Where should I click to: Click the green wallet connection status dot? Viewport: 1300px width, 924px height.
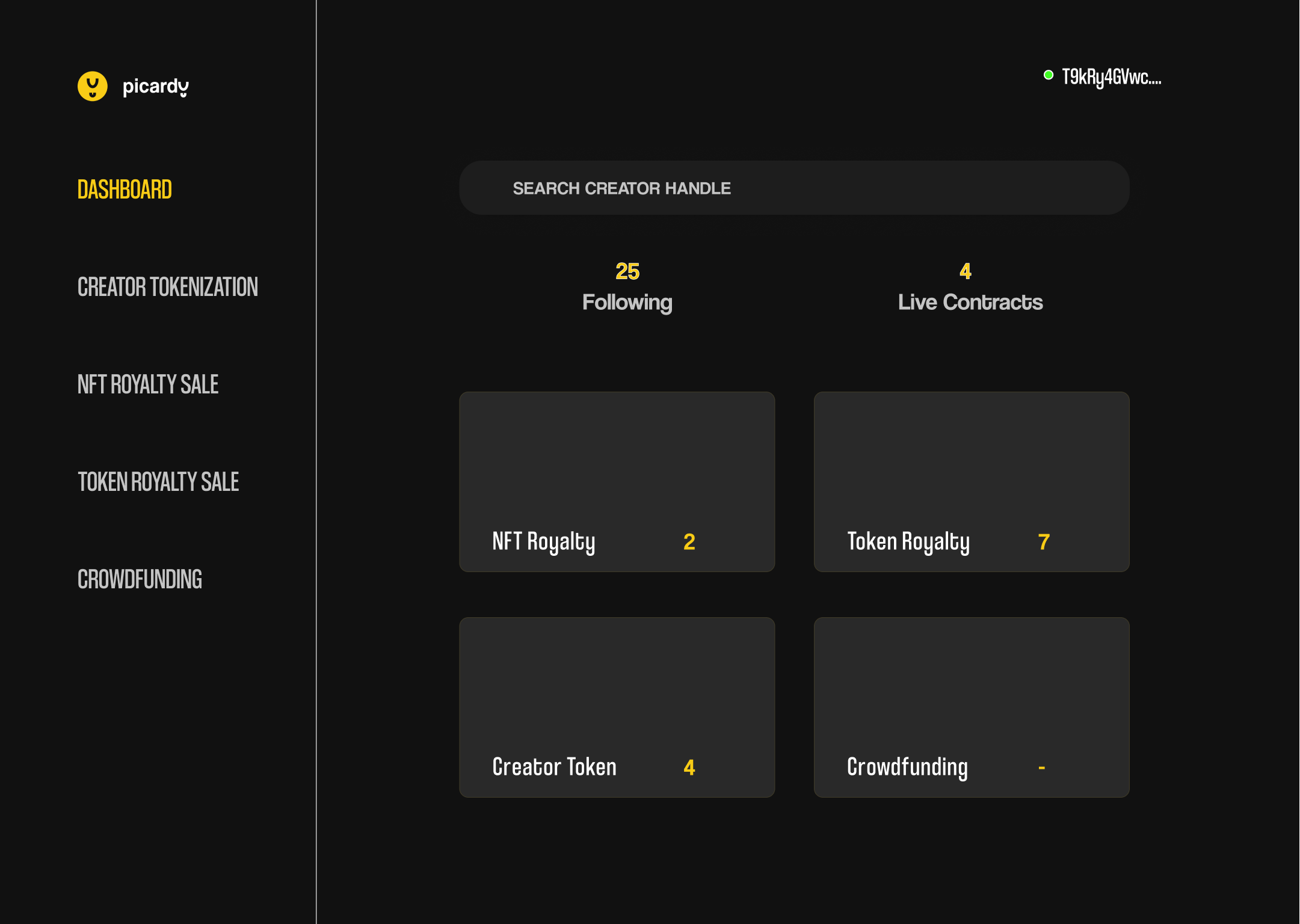(x=1048, y=75)
